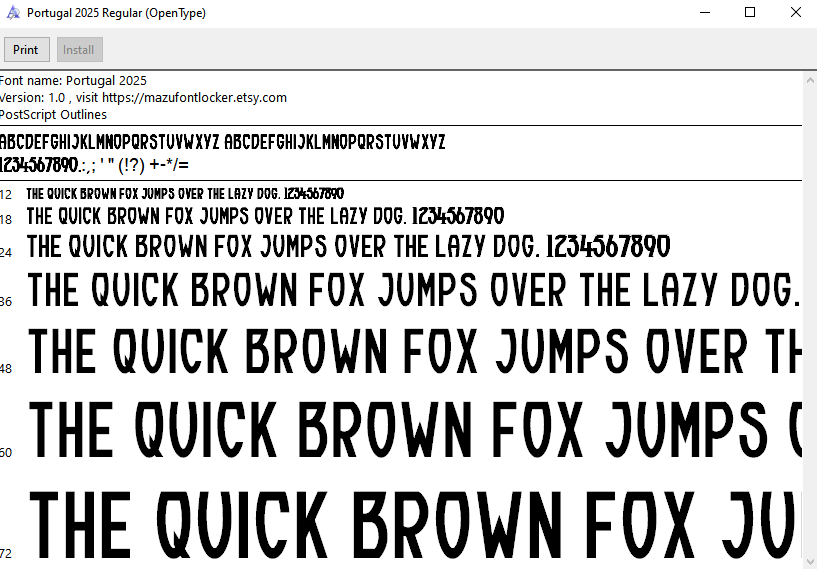Click the 'Font name: Portugal 2025' line

point(74,81)
